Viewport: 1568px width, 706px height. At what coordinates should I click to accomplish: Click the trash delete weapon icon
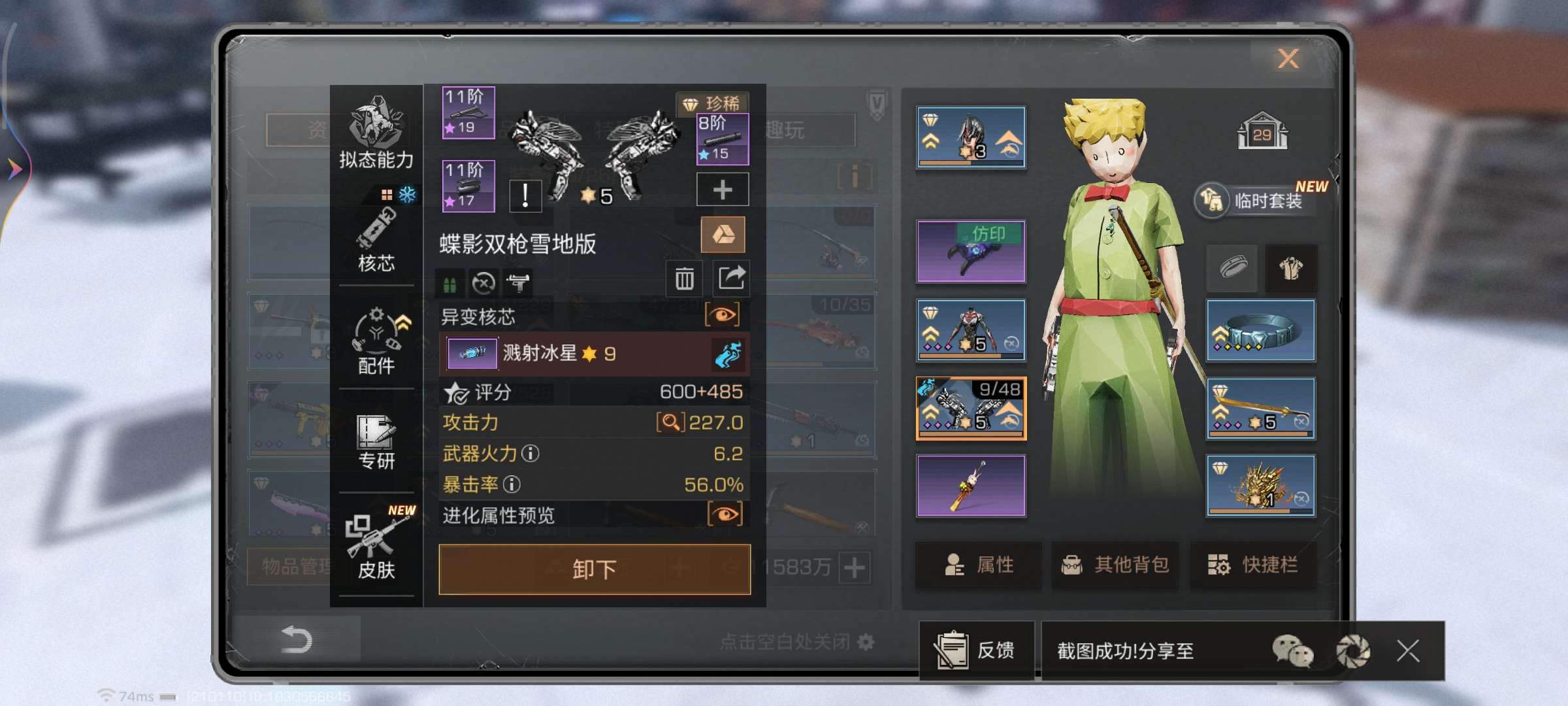[x=684, y=278]
